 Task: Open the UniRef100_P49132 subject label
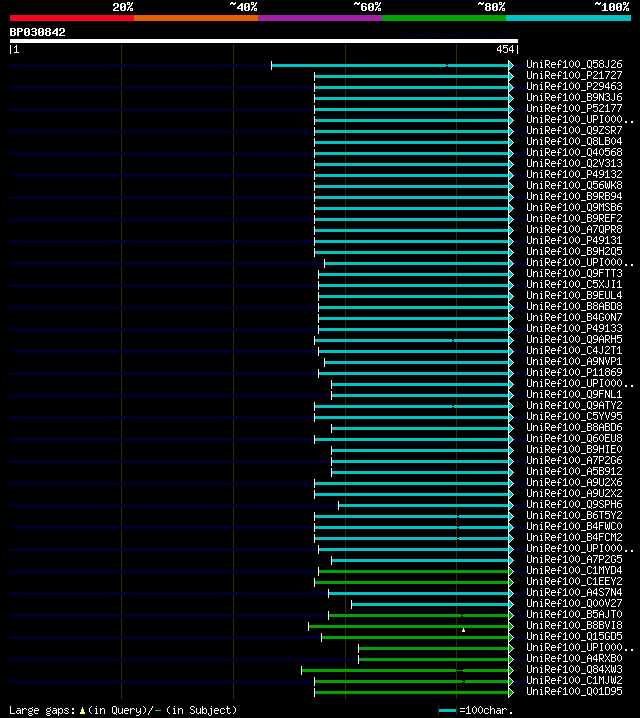(574, 174)
